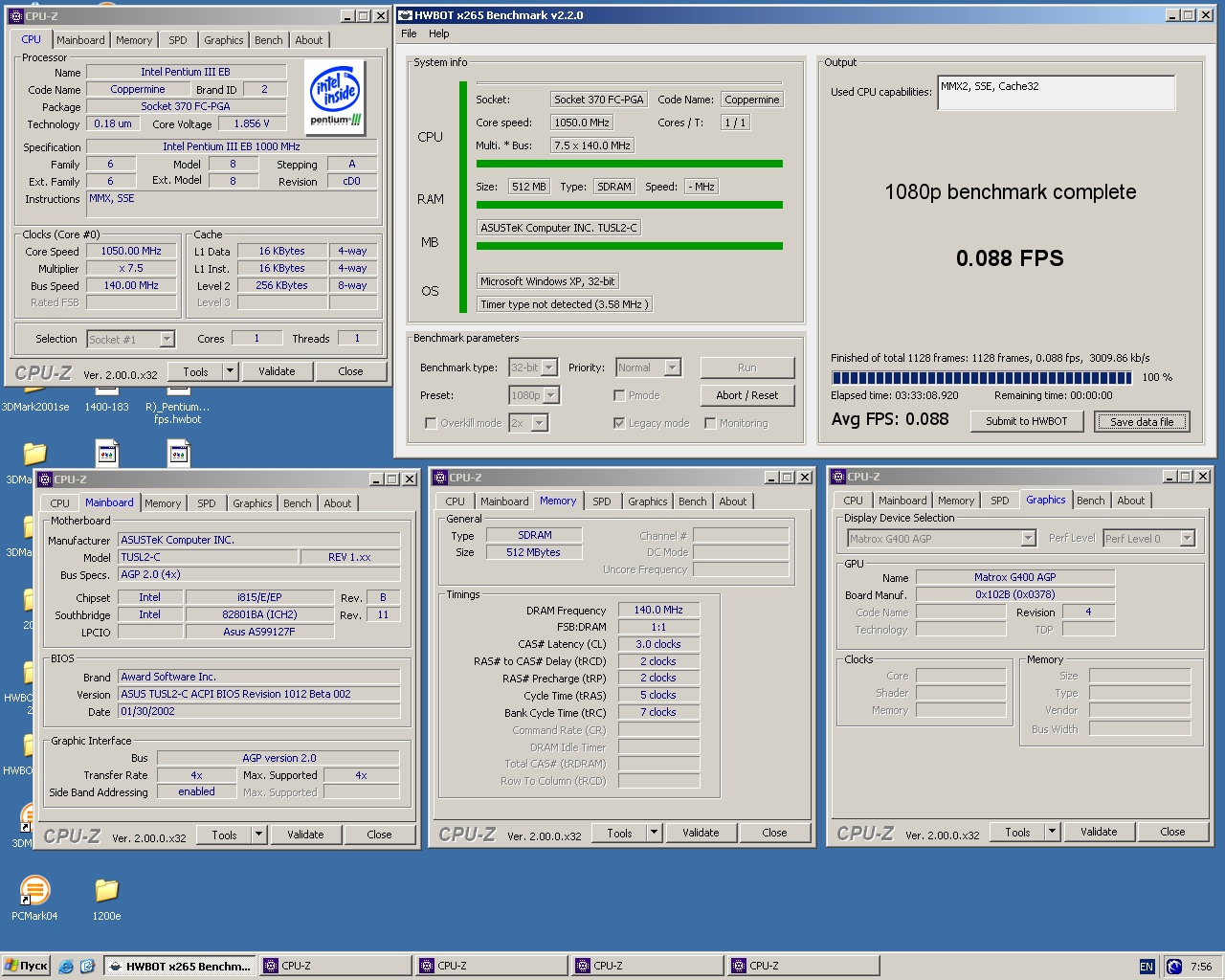Open the Benchmark type 32-bit dropdown

pyautogui.click(x=549, y=367)
